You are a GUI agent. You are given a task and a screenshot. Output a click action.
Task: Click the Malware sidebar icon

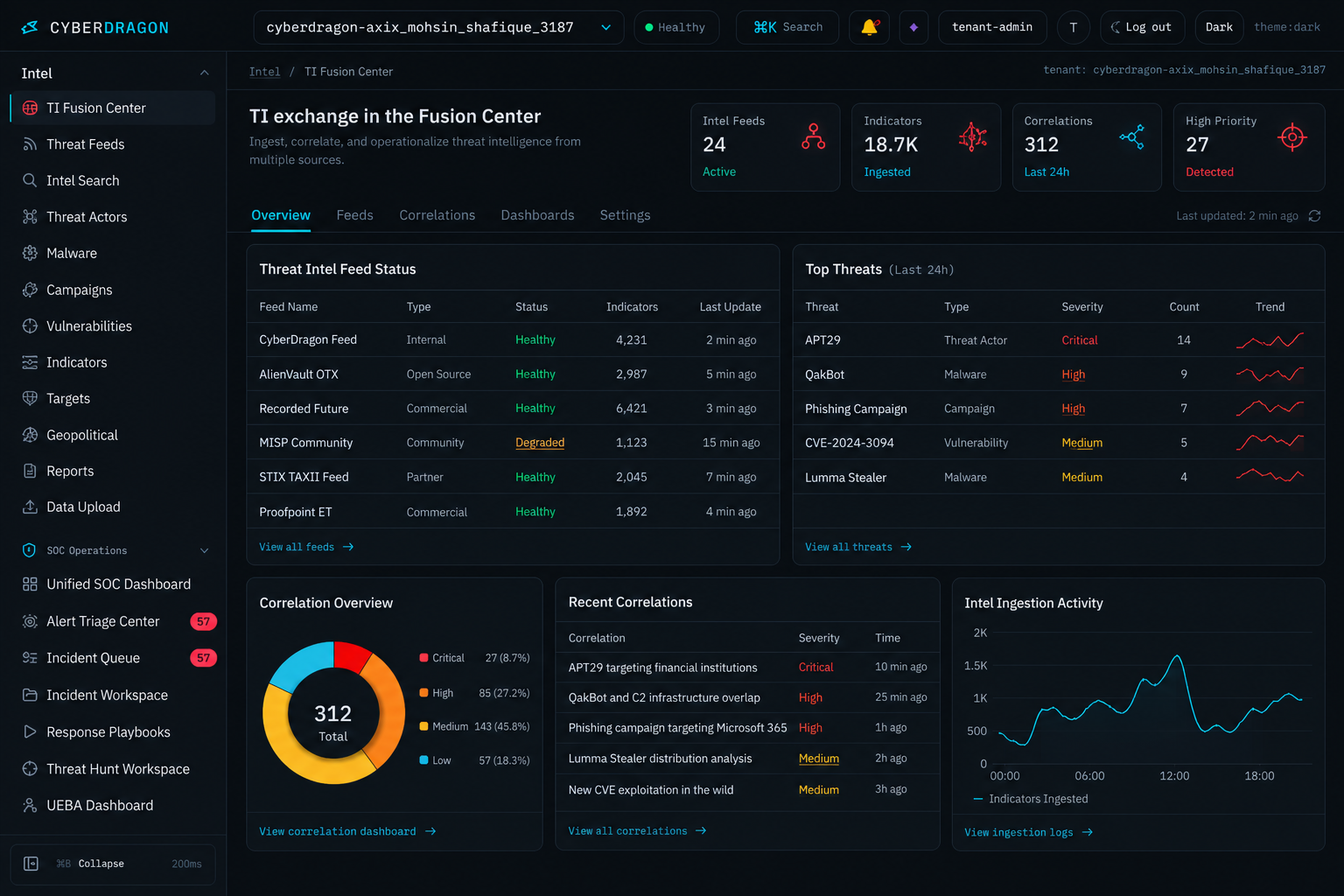pos(30,253)
